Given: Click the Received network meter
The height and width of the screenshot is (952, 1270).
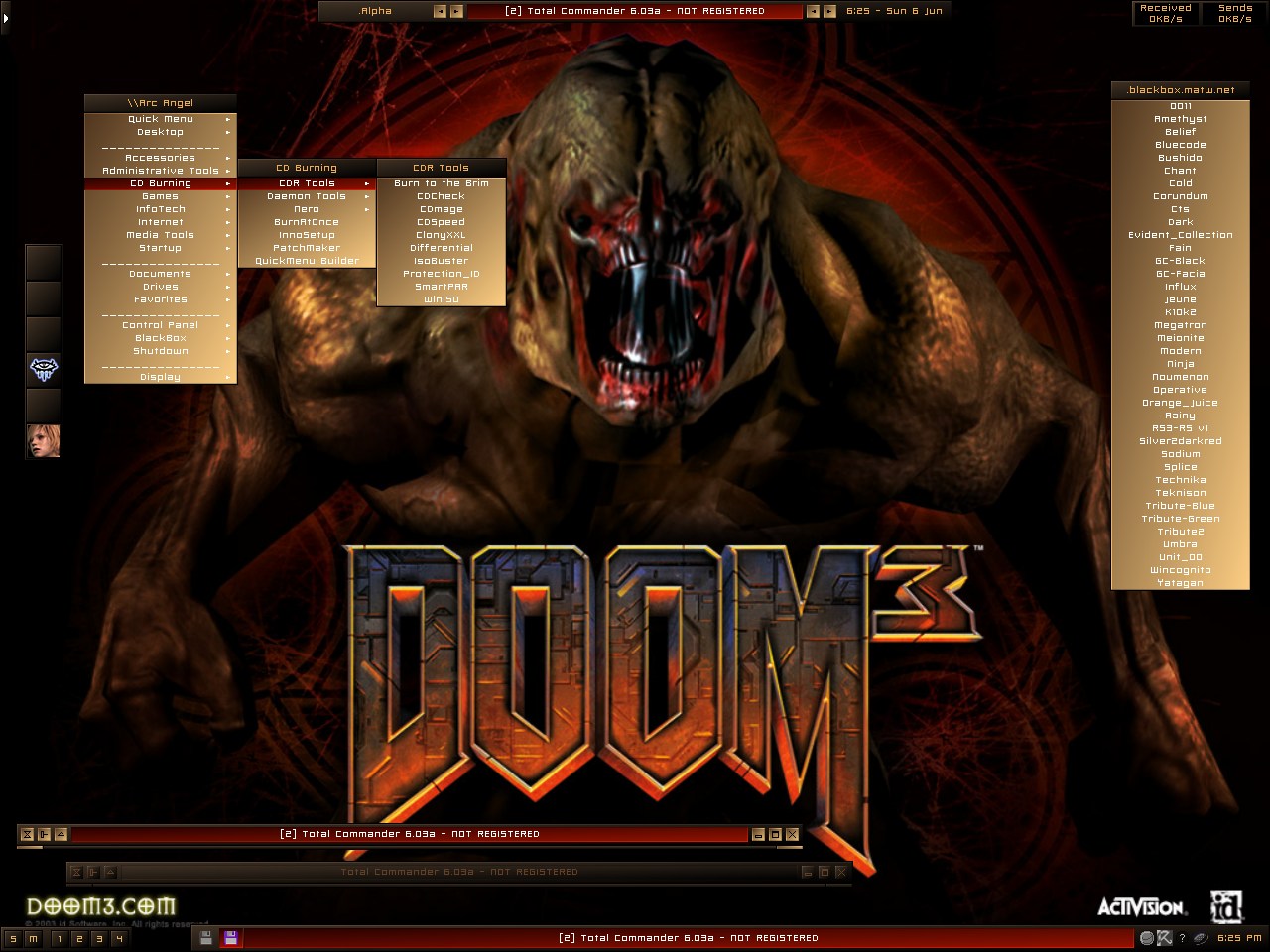Looking at the screenshot, I should 1166,13.
